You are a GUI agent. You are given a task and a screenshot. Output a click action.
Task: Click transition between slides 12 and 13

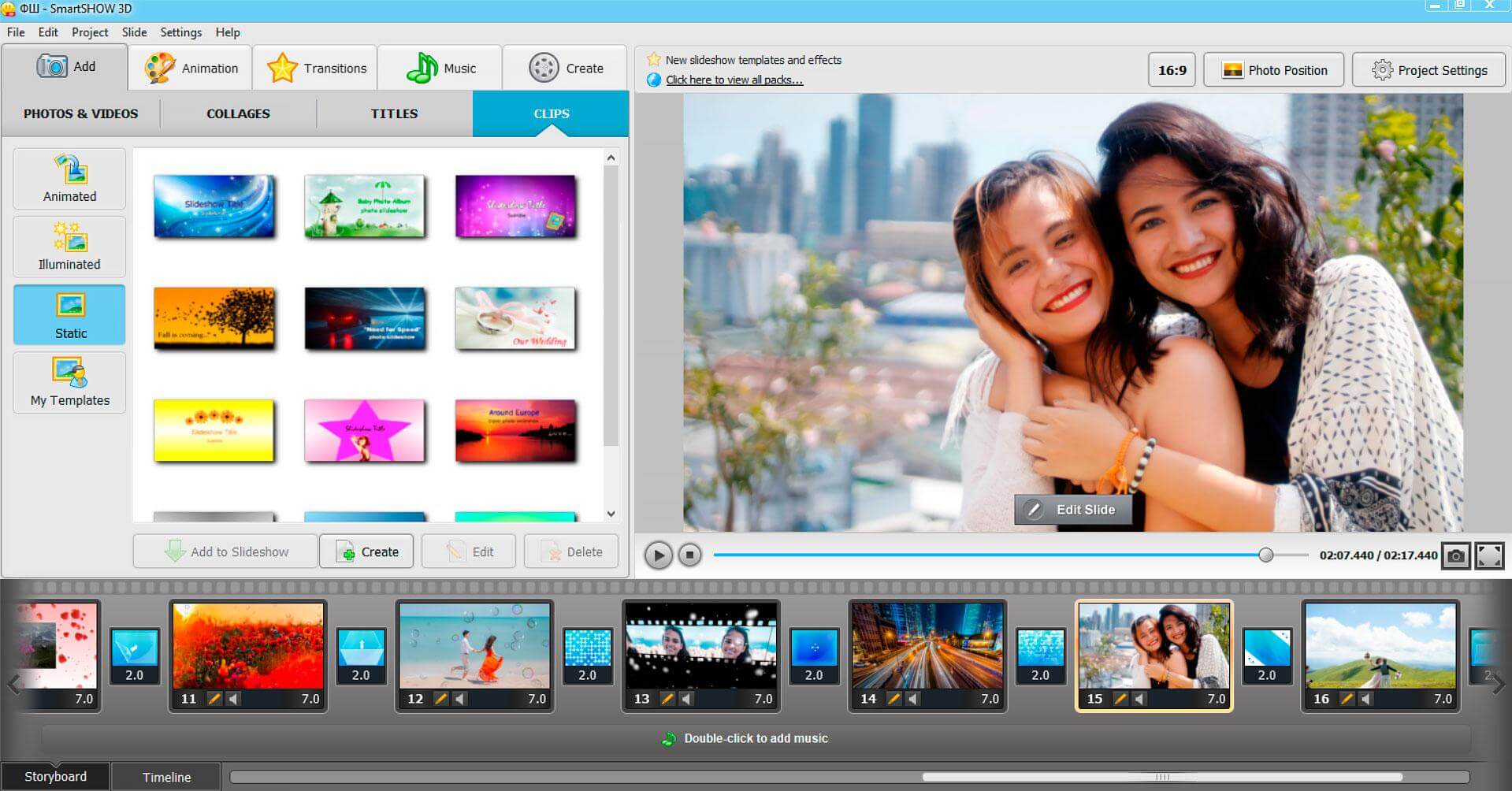click(x=588, y=655)
